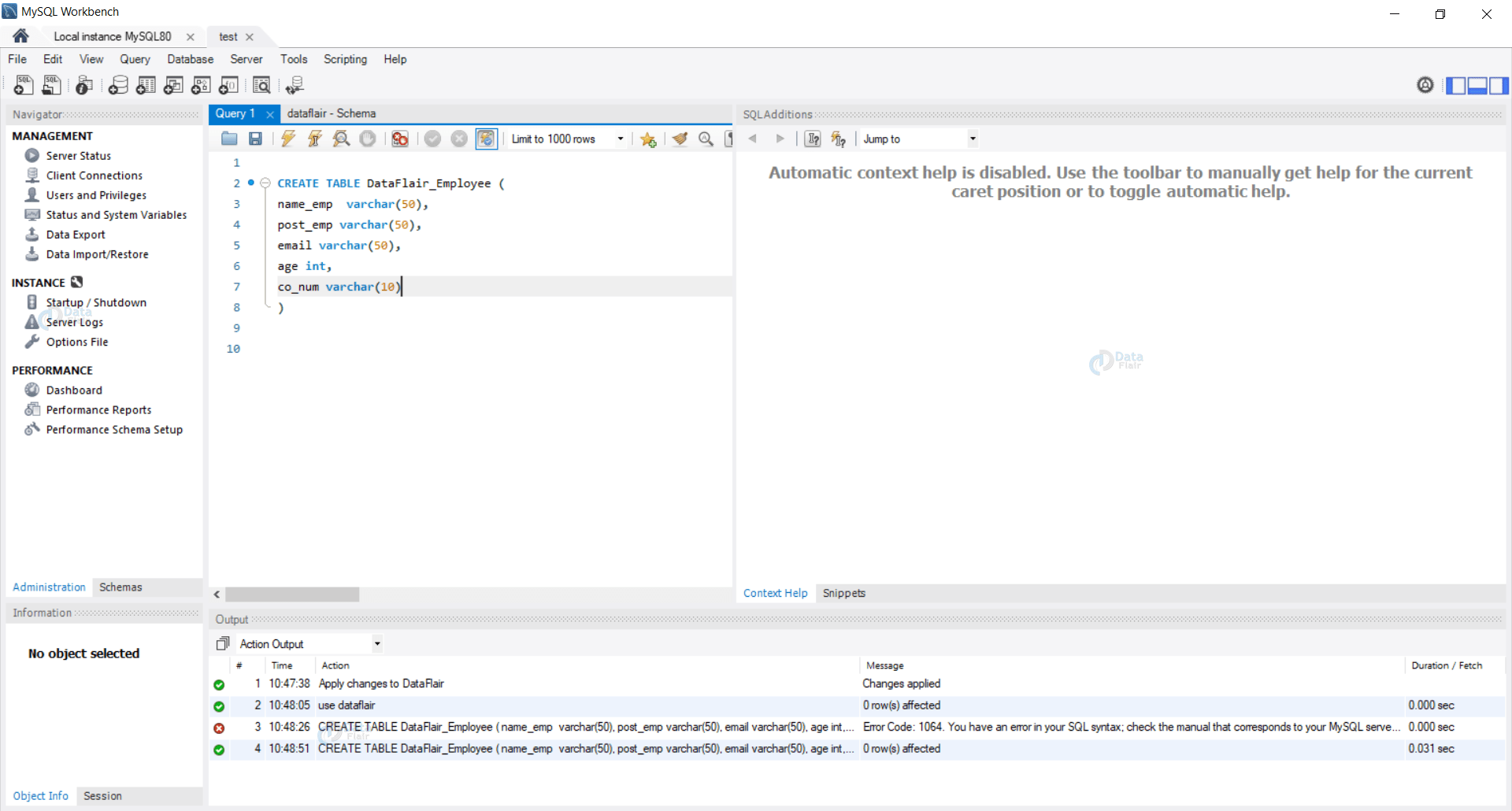Switch to the Snippets panel
Image resolution: width=1512 pixels, height=811 pixels.
pyautogui.click(x=843, y=593)
